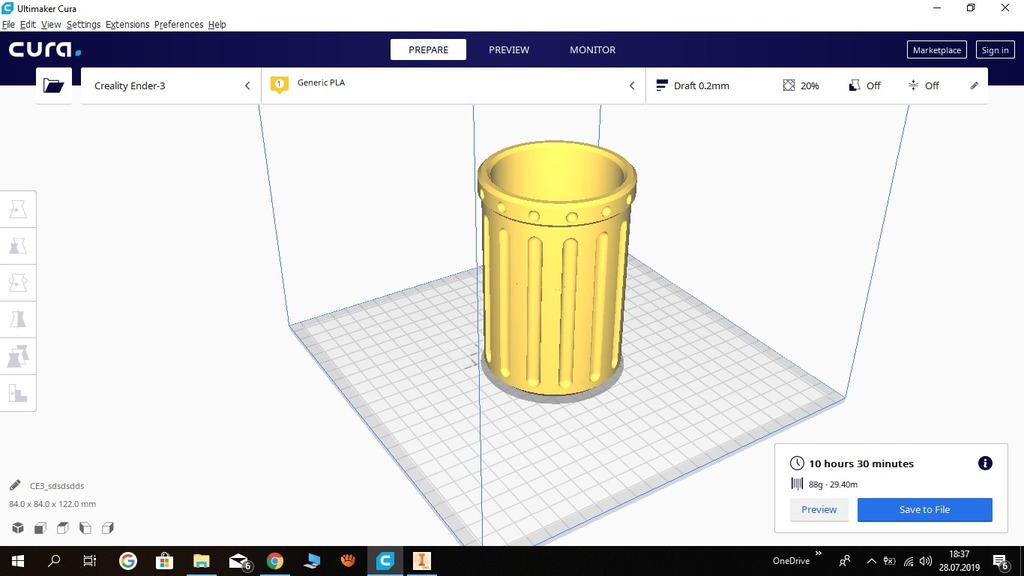Viewport: 1024px width, 576px height.
Task: Select the Move tool in left toolbar
Action: 18,209
